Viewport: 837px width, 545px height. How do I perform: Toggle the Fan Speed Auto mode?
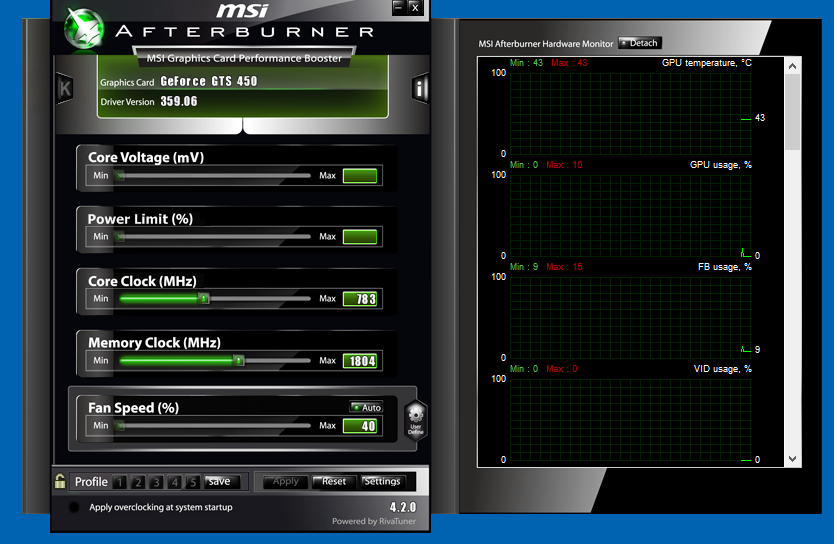[366, 407]
